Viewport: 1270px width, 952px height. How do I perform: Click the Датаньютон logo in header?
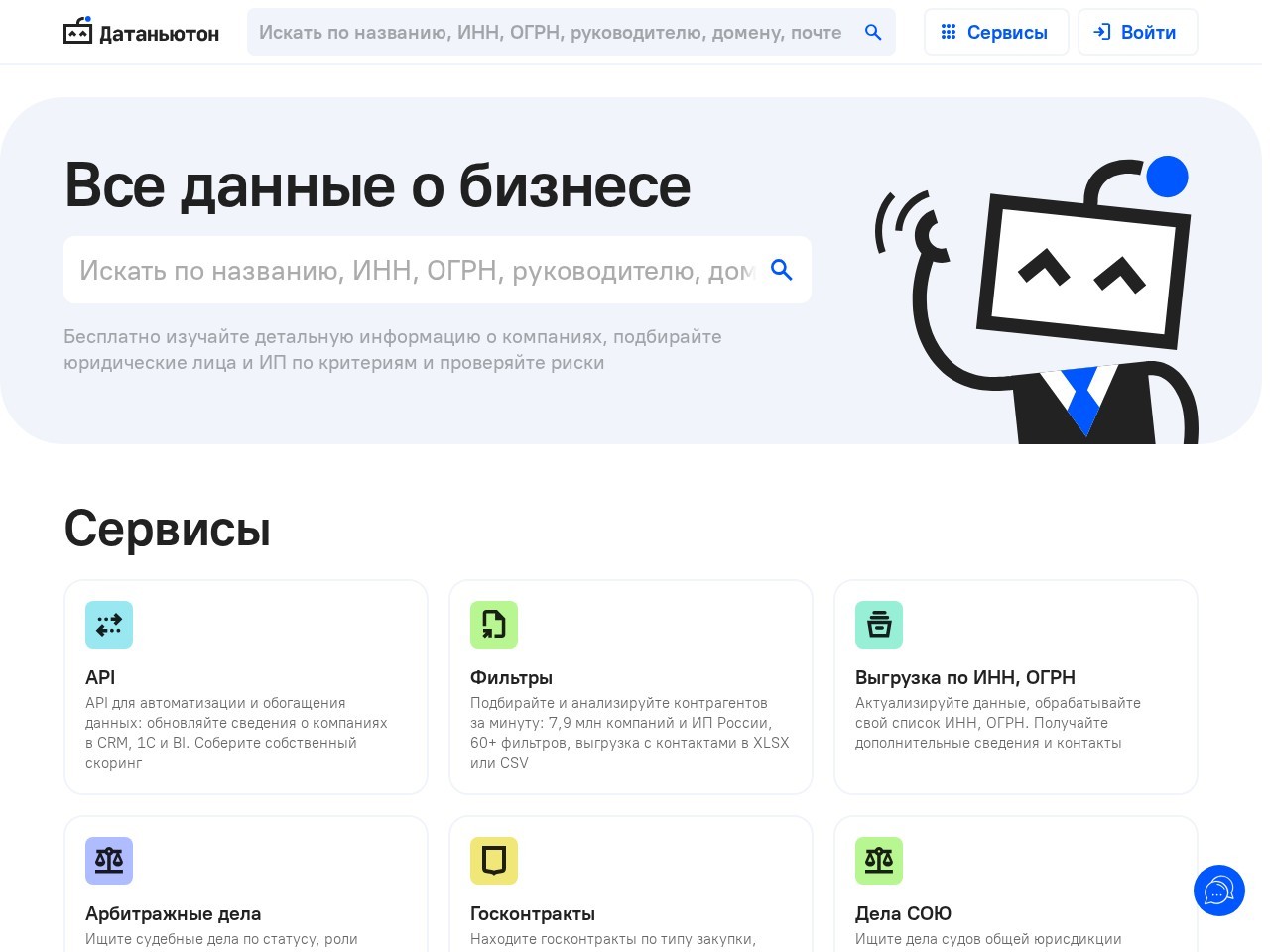[x=141, y=32]
